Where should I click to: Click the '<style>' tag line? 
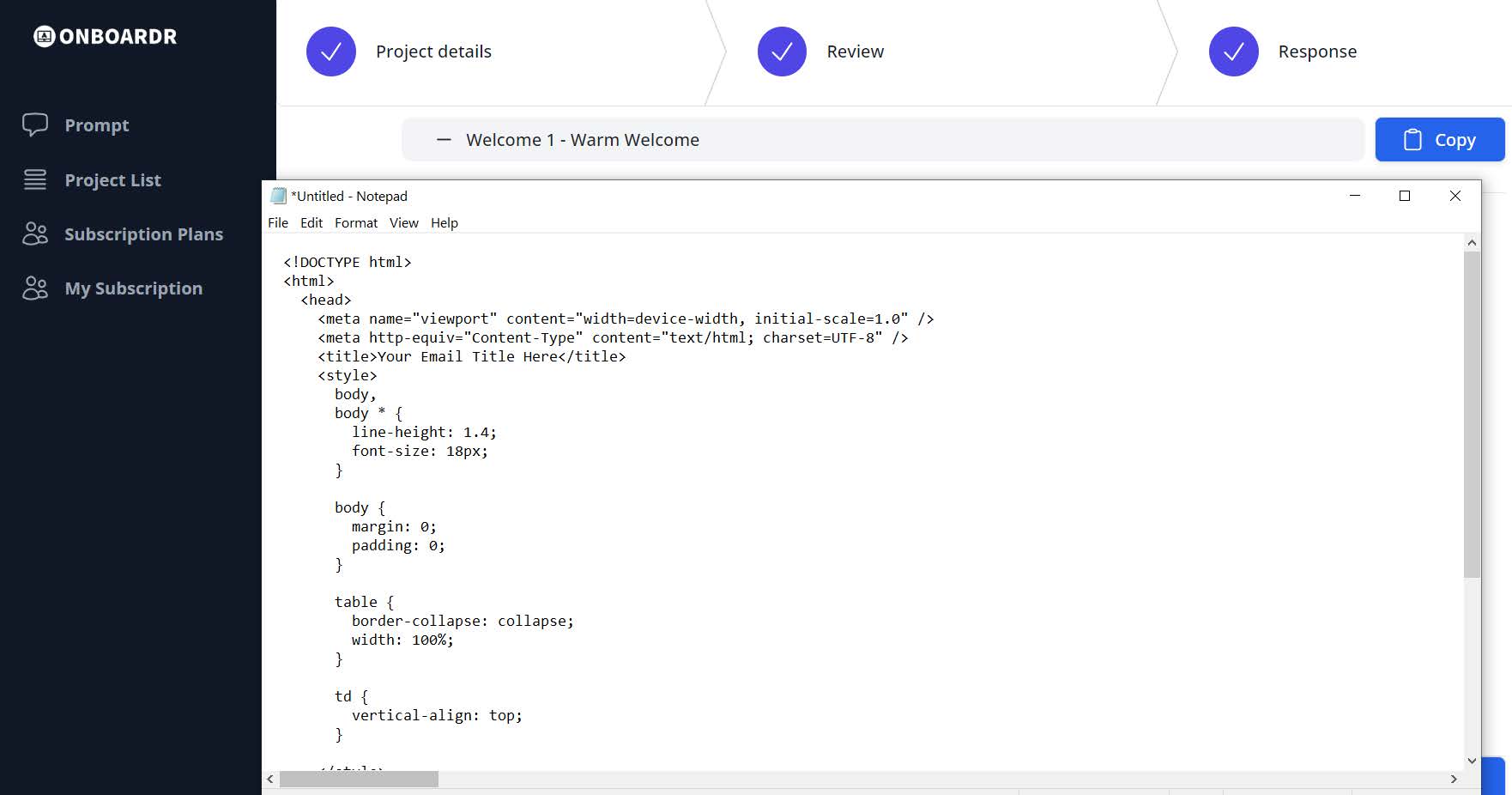tap(348, 376)
